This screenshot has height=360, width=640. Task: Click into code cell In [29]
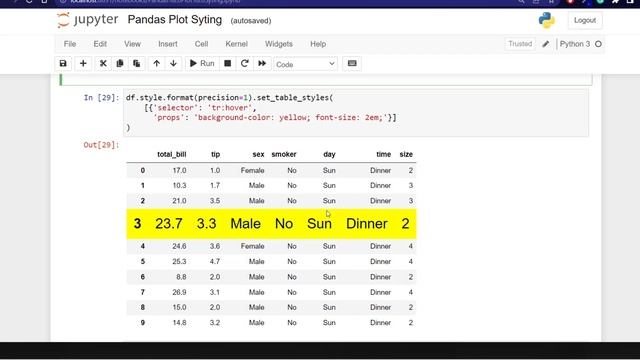356,113
